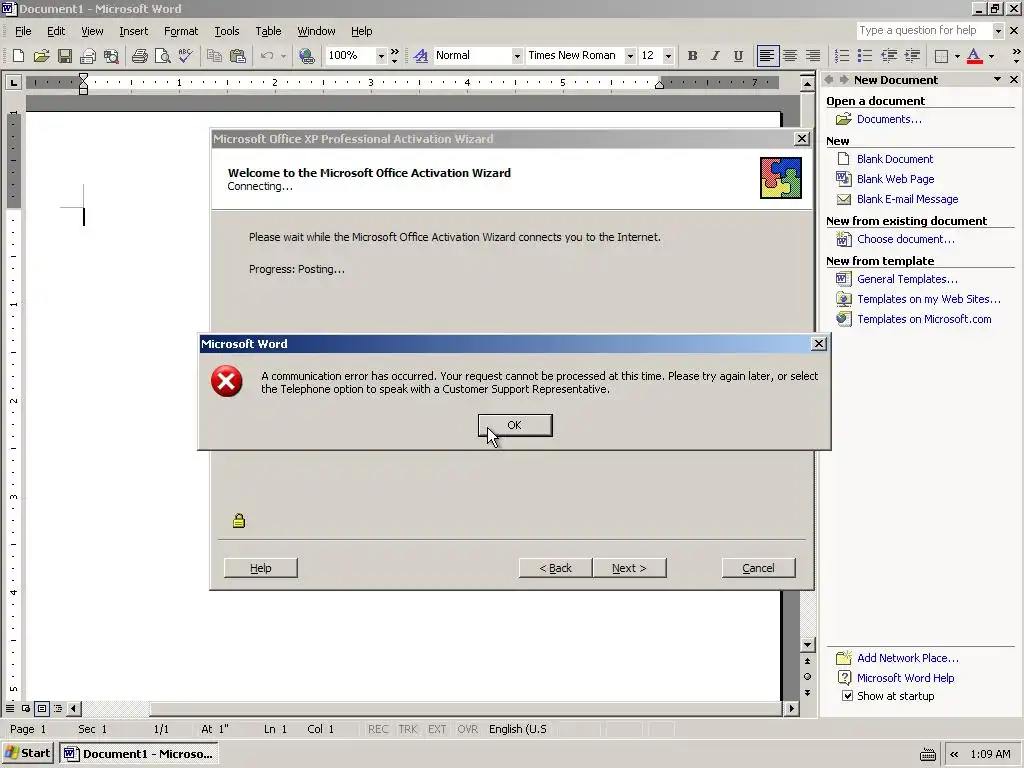Click the Paste clipboard toolbar icon
This screenshot has width=1024, height=768.
pyautogui.click(x=238, y=56)
